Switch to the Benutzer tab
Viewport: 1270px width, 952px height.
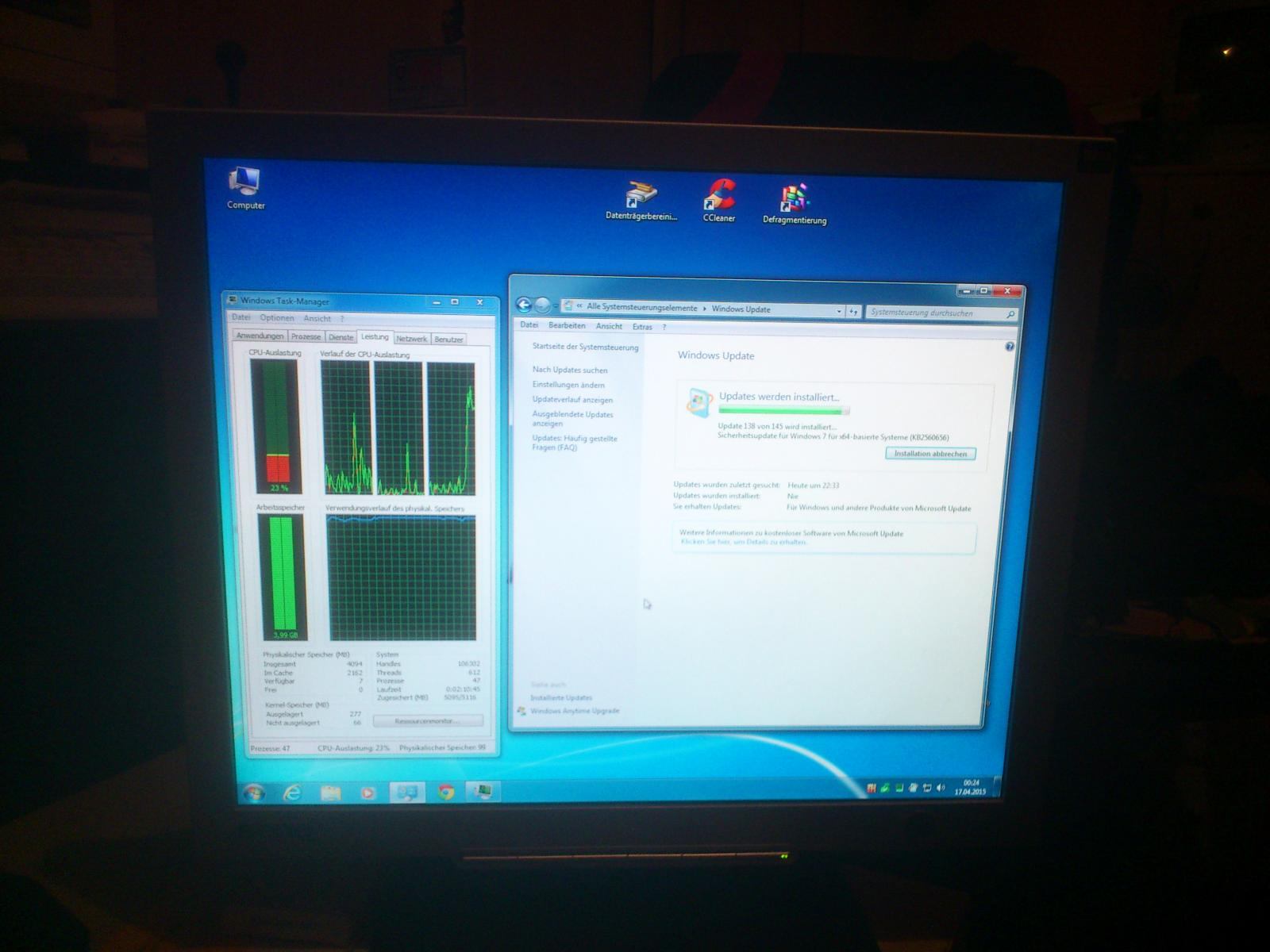click(448, 340)
